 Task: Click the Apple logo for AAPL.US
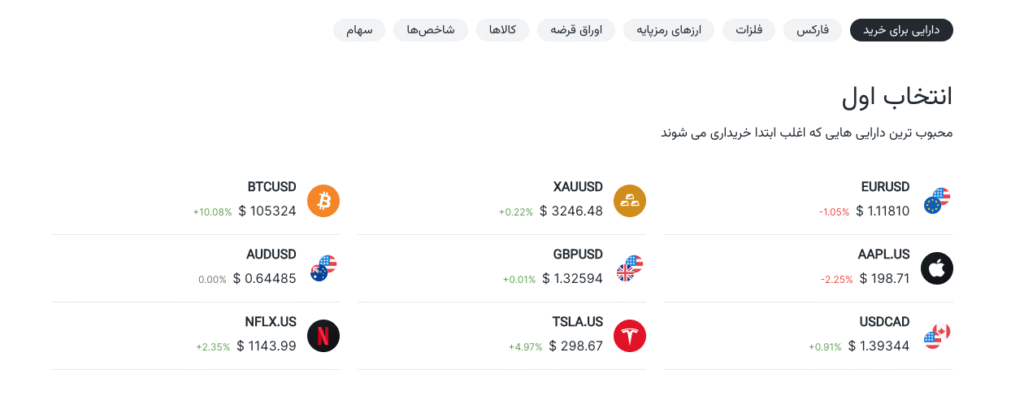tap(936, 269)
